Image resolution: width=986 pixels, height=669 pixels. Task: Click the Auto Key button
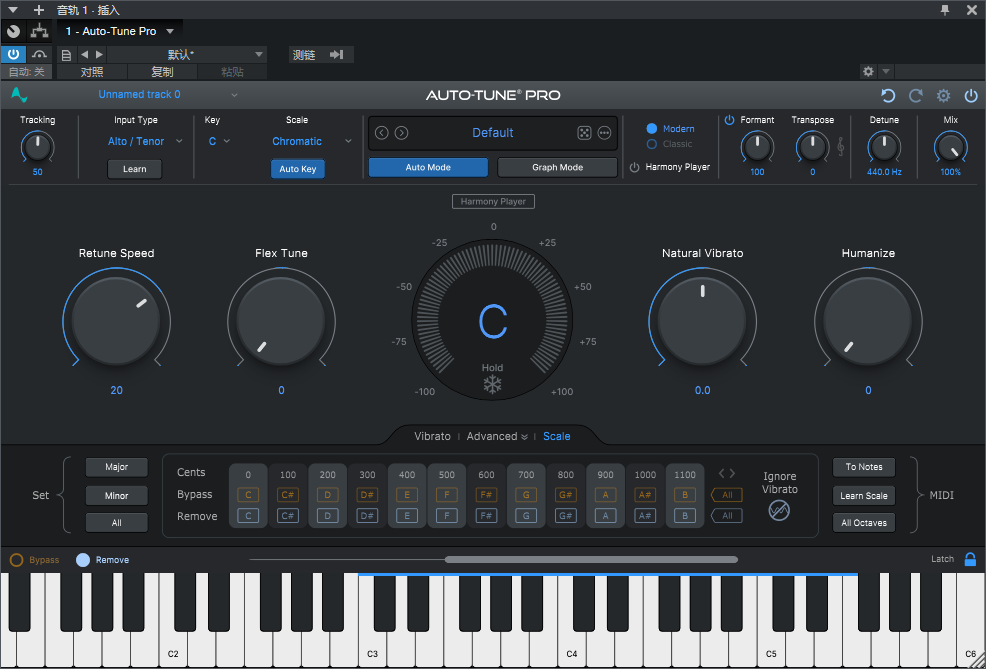(298, 169)
